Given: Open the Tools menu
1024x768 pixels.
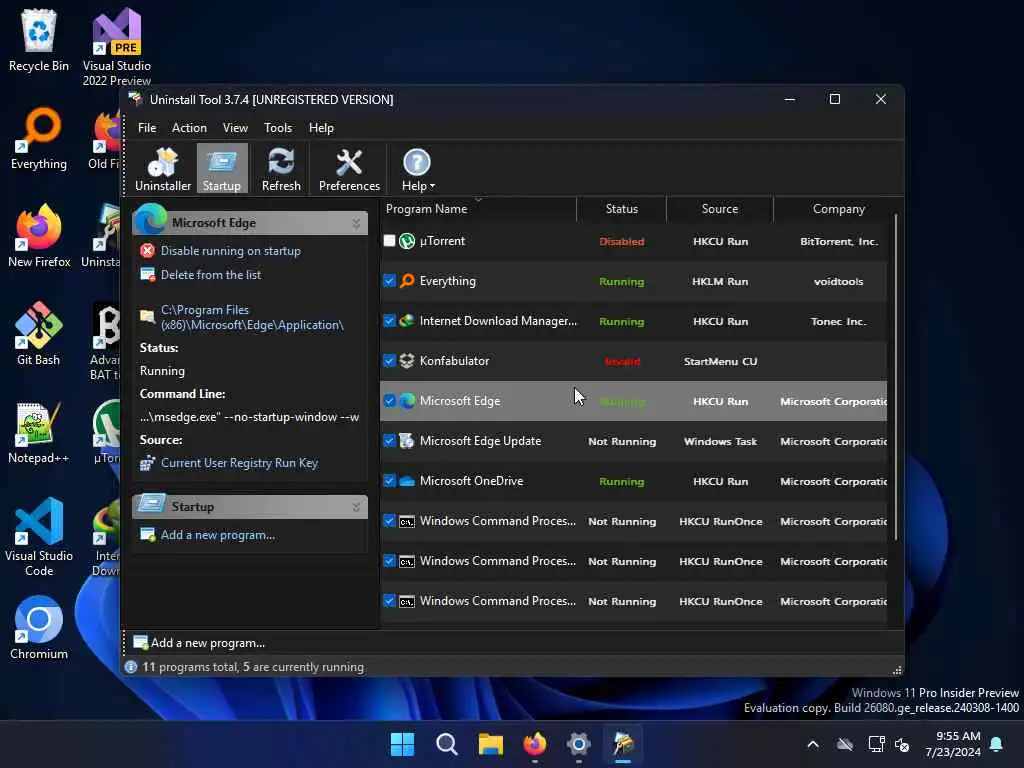Looking at the screenshot, I should pos(278,128).
